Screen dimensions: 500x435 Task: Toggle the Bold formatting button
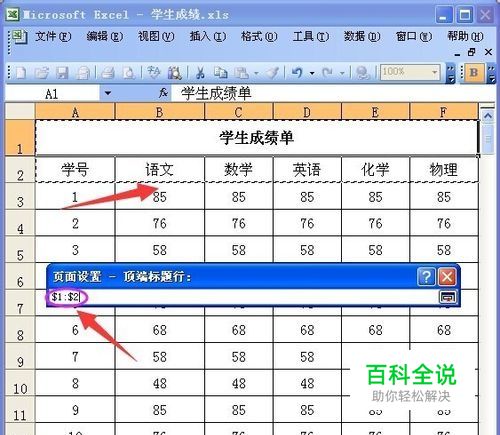click(474, 73)
